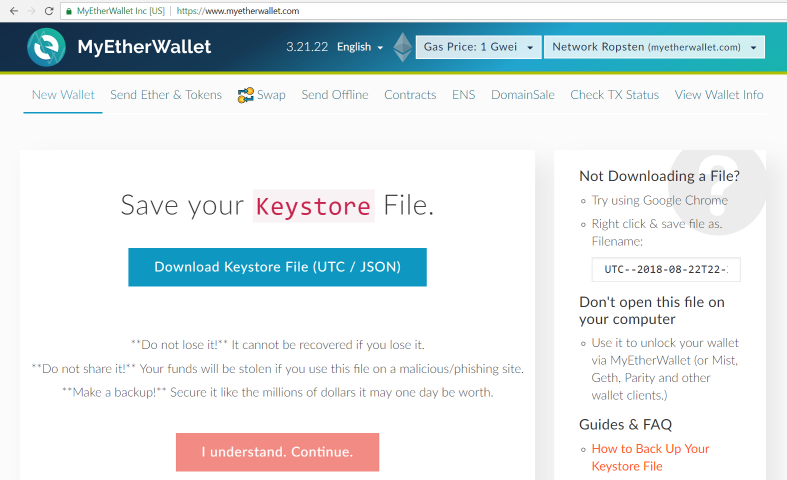Click the green padlock security icon

(69, 11)
